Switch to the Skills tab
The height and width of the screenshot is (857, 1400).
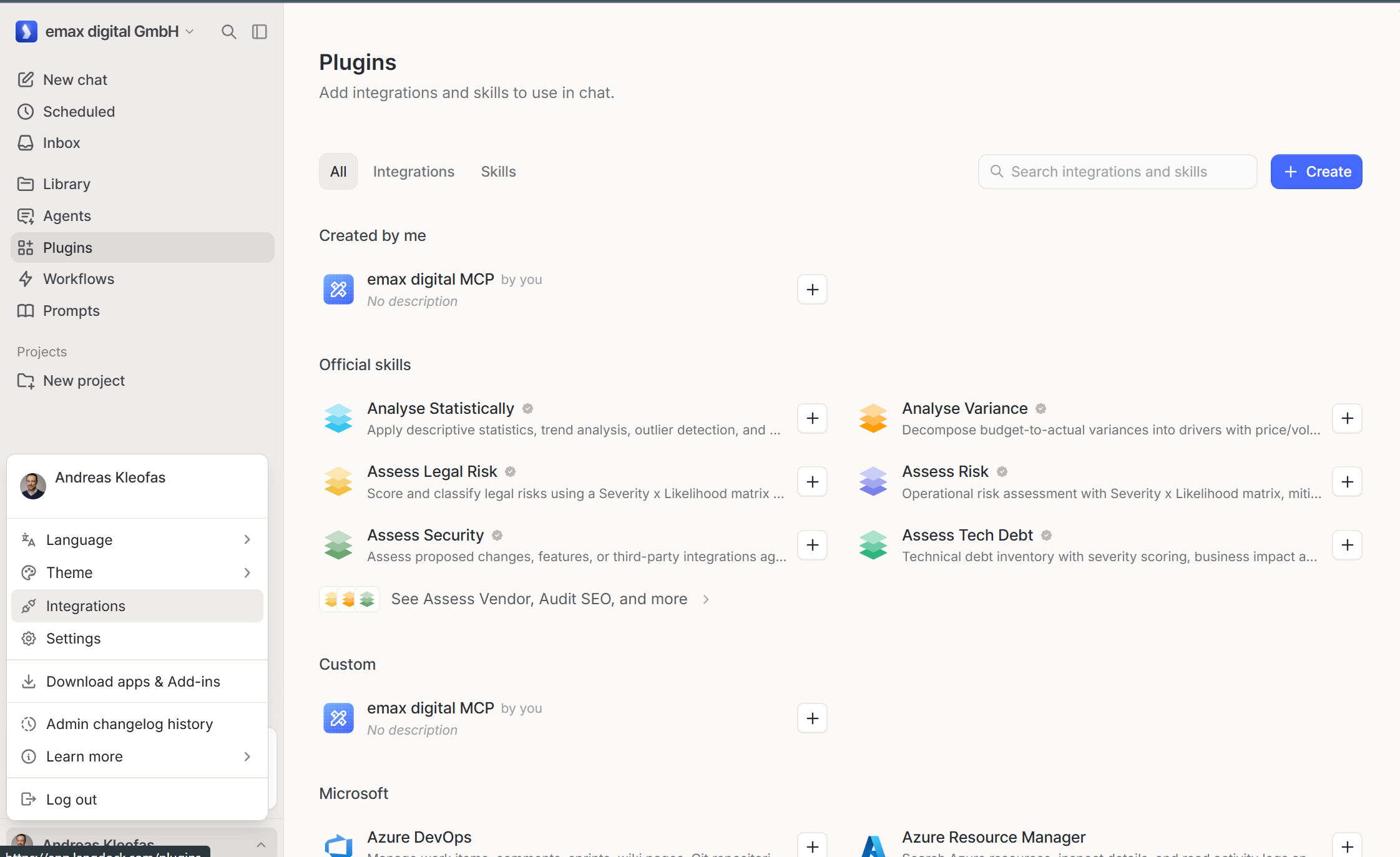(498, 172)
